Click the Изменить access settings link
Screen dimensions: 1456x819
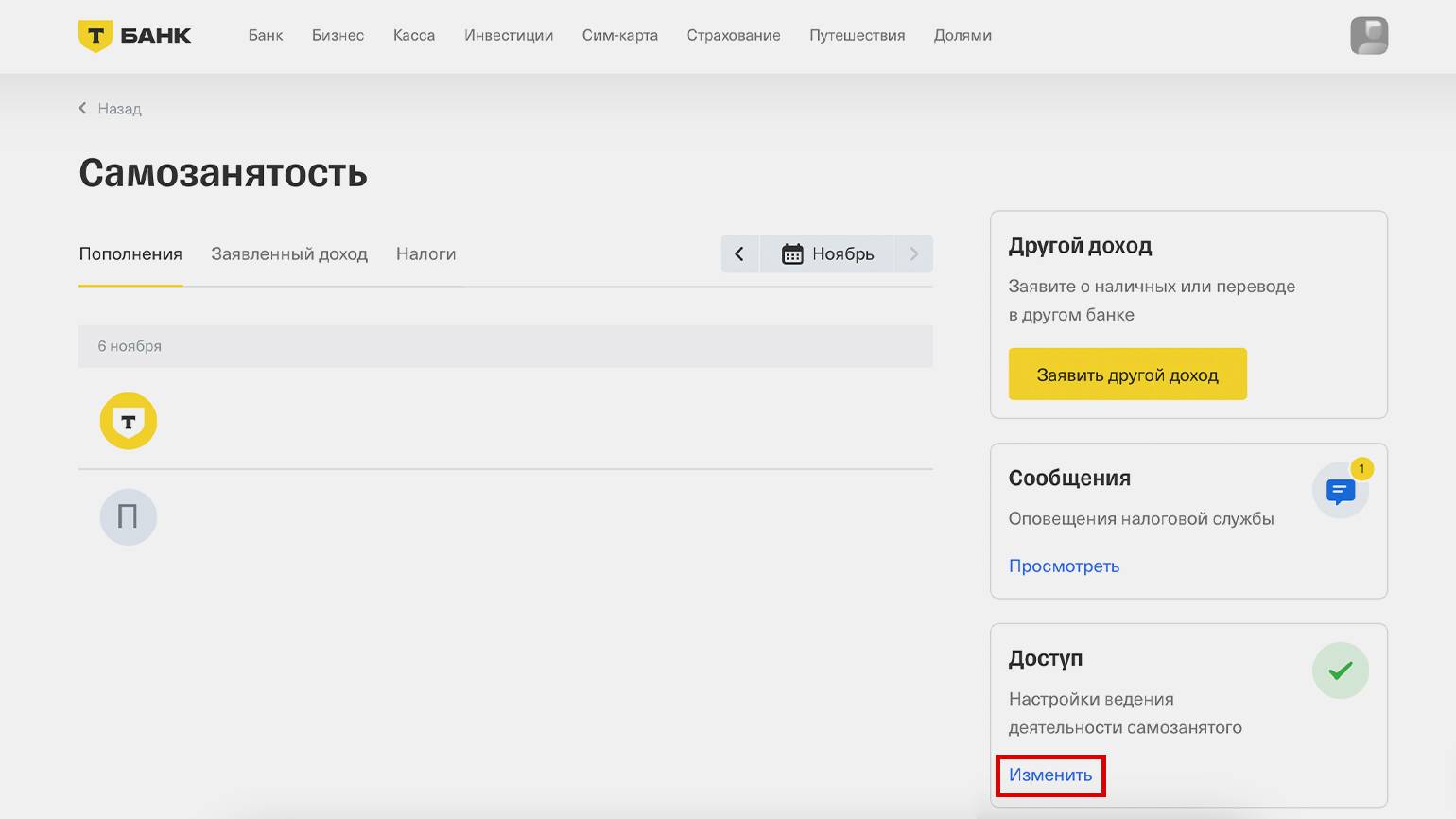1050,775
